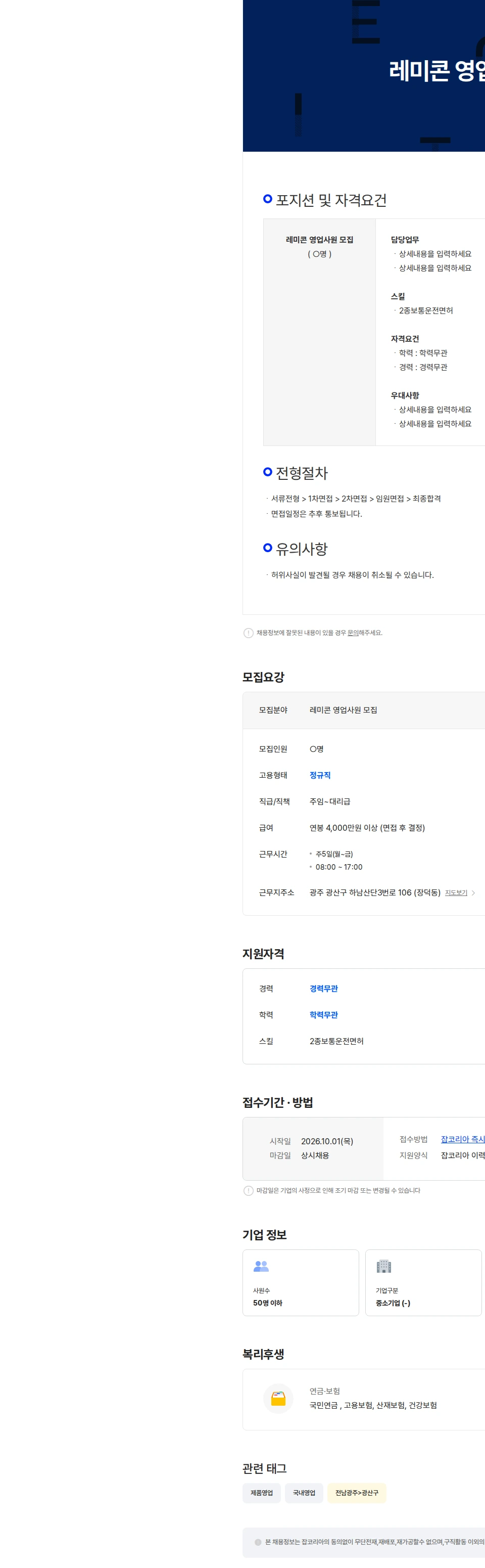Click the 경력 : 경력무관 qualification line

pyautogui.click(x=423, y=367)
